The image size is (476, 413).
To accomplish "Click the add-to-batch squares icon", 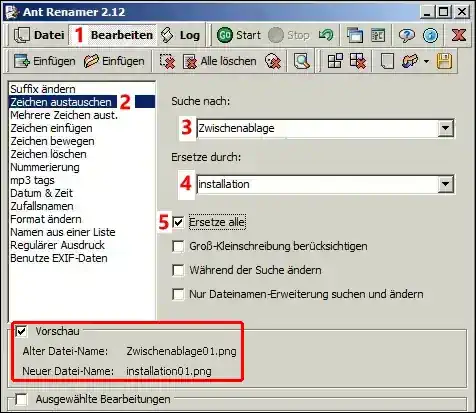I will [335, 61].
